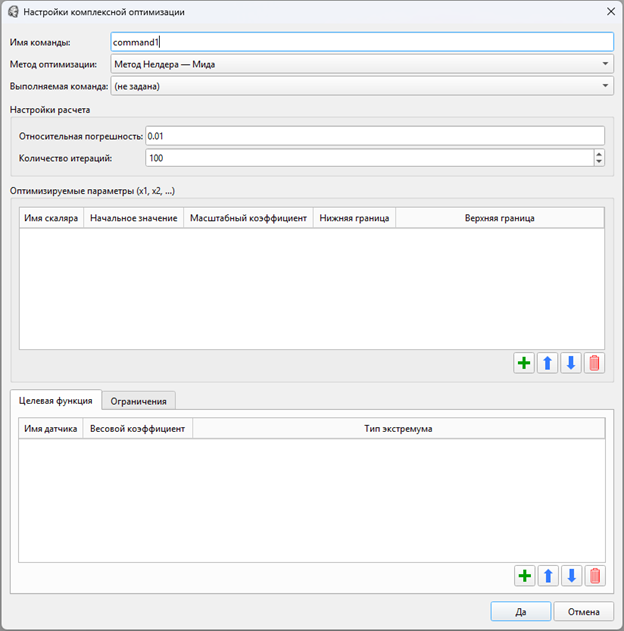
Task: Select the Целевая функция tab
Action: [57, 400]
